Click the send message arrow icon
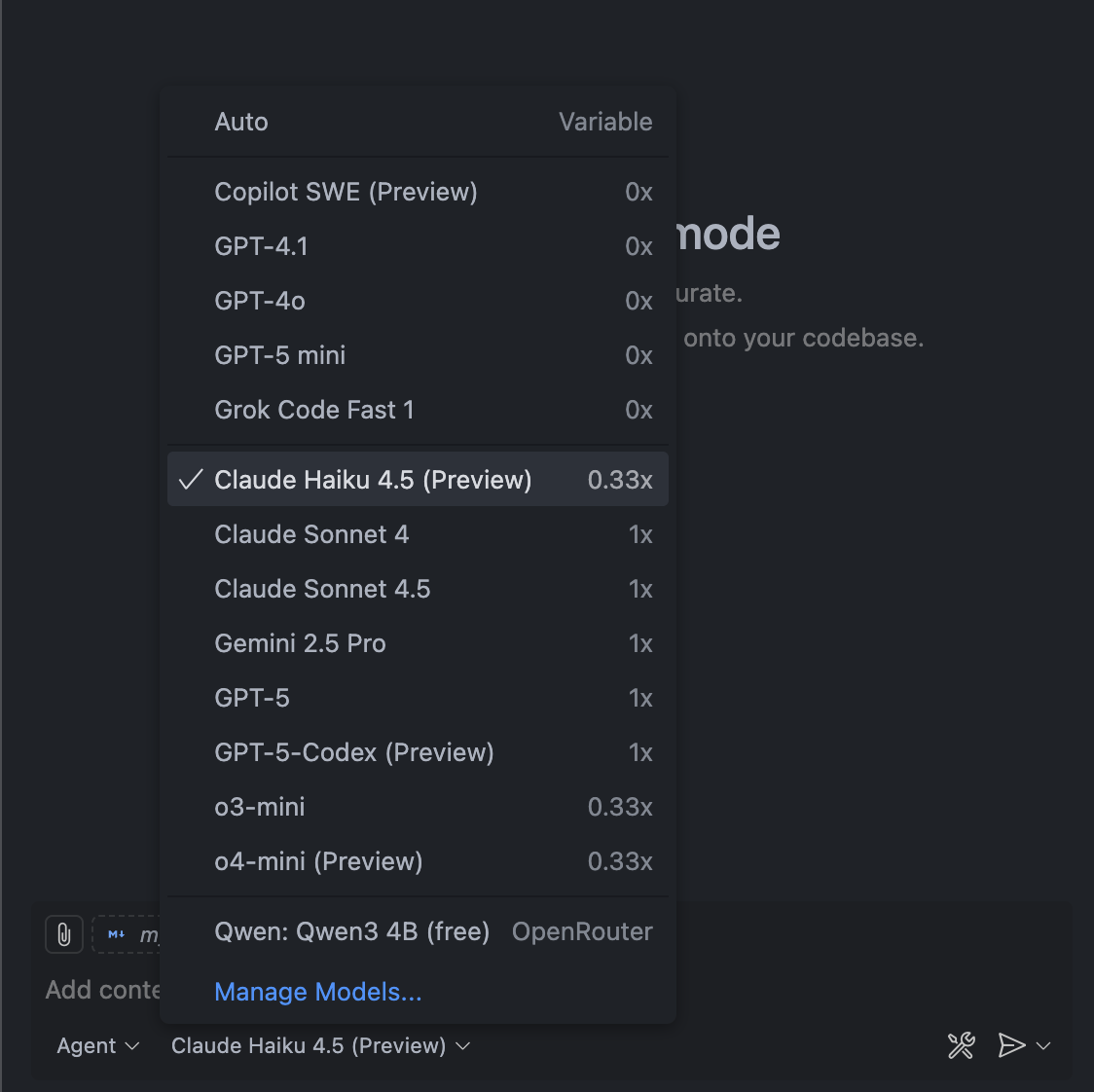The width and height of the screenshot is (1094, 1092). click(x=1011, y=1045)
